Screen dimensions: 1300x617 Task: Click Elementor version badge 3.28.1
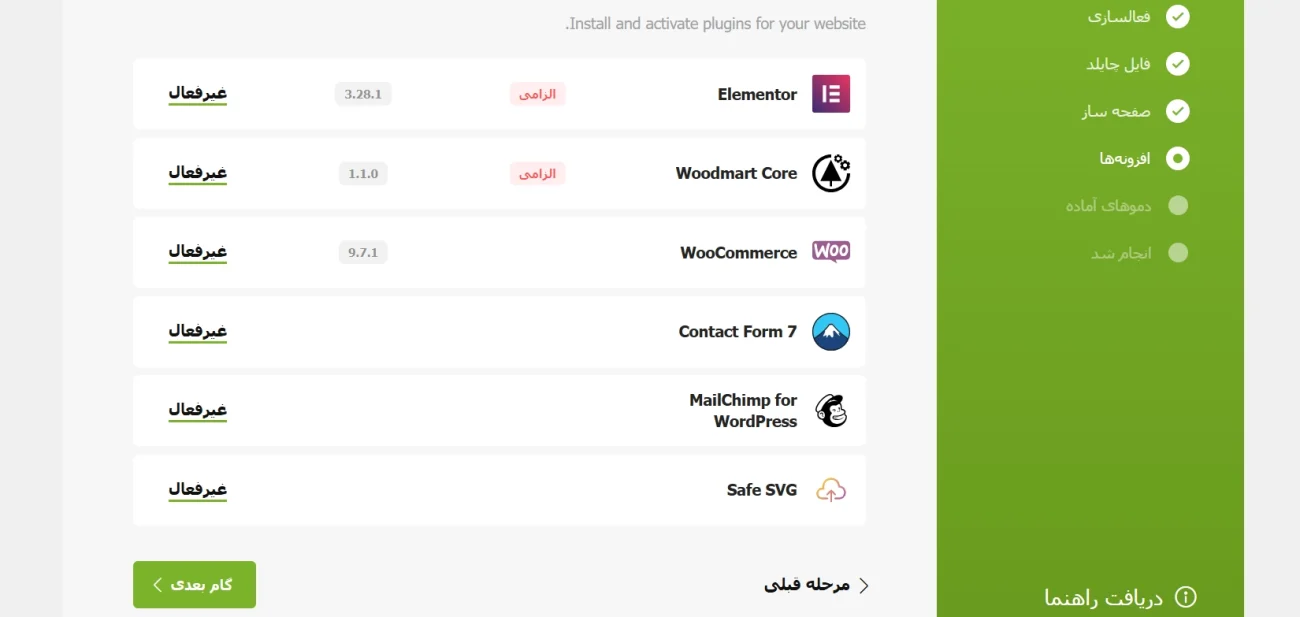pyautogui.click(x=363, y=94)
